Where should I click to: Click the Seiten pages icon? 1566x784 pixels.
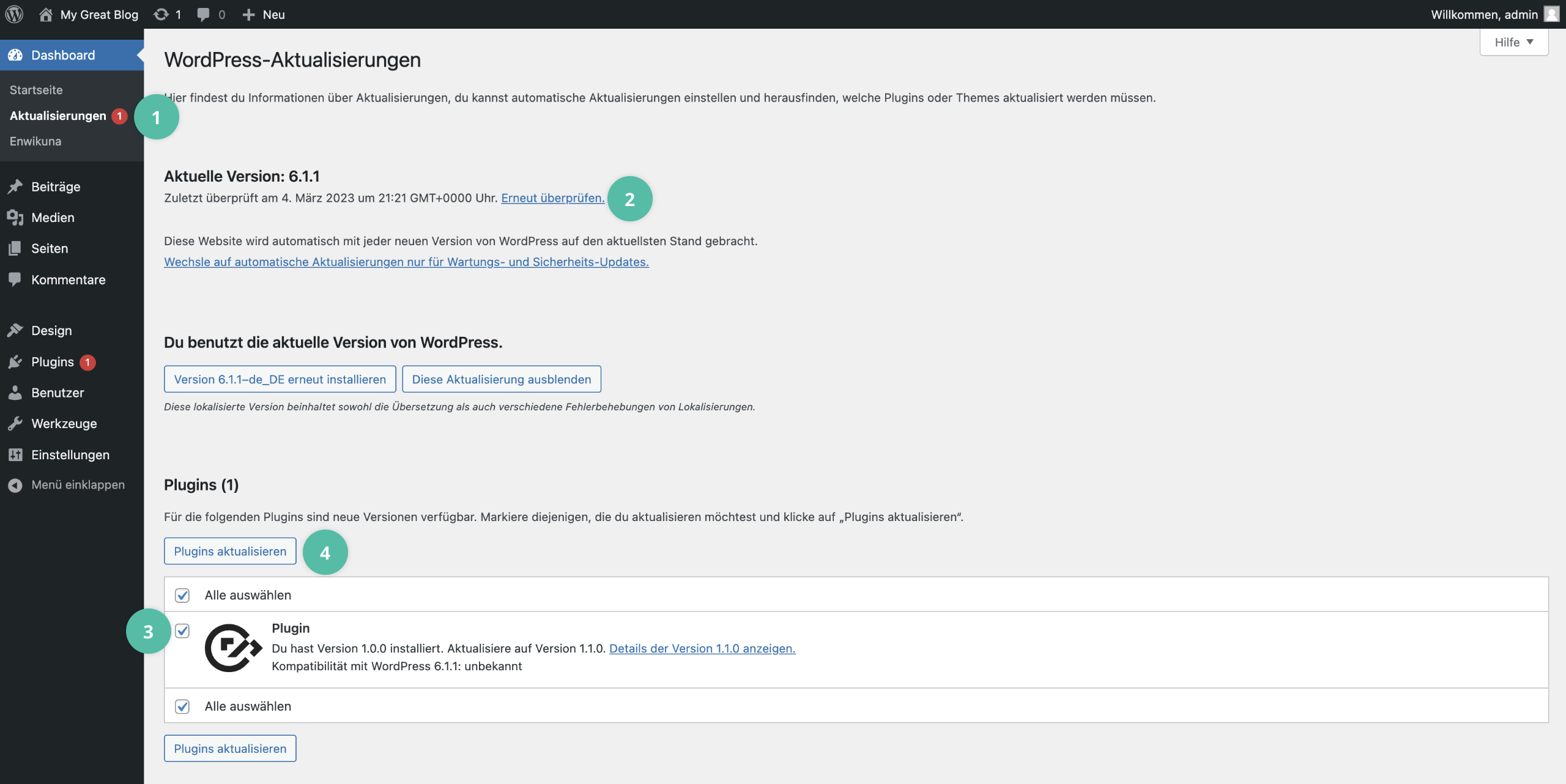click(15, 248)
